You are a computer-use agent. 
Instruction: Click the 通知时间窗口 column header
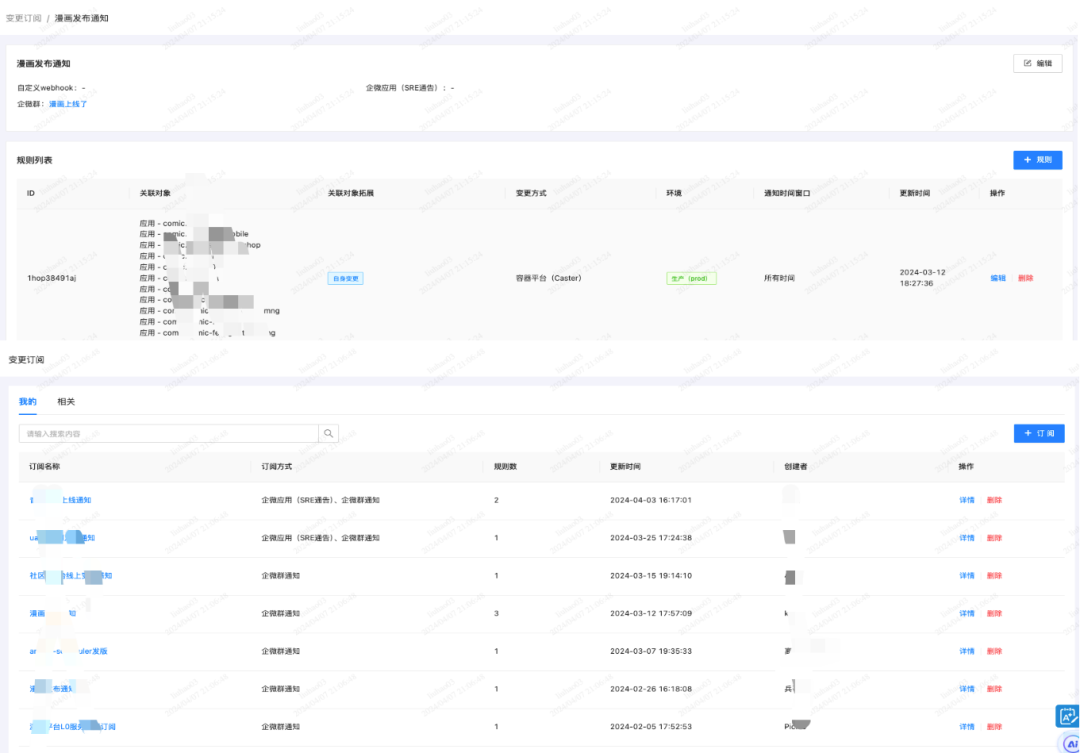click(787, 194)
